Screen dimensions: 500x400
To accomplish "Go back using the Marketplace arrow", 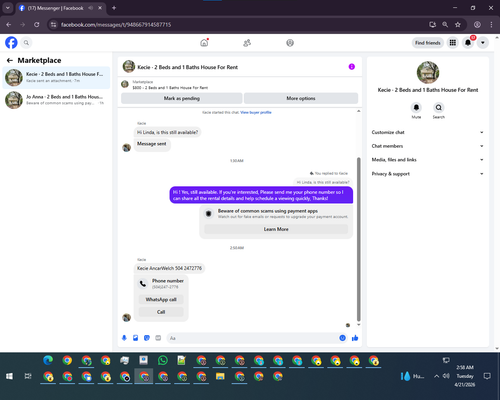I will pos(10,60).
